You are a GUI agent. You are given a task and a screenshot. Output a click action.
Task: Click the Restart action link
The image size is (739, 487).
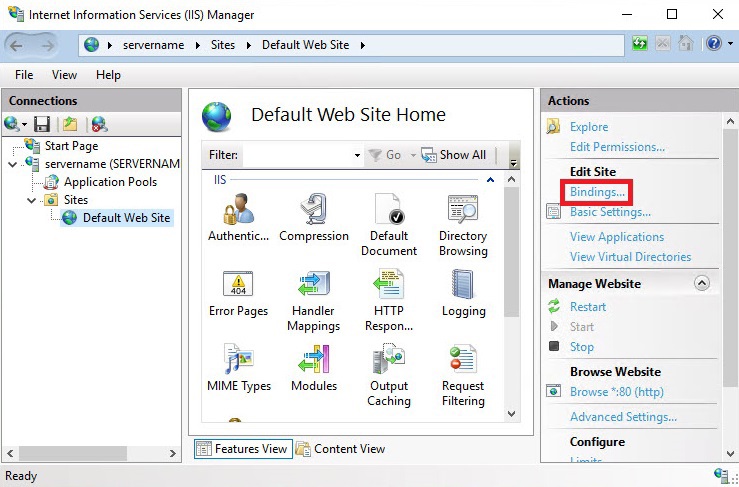coord(588,307)
